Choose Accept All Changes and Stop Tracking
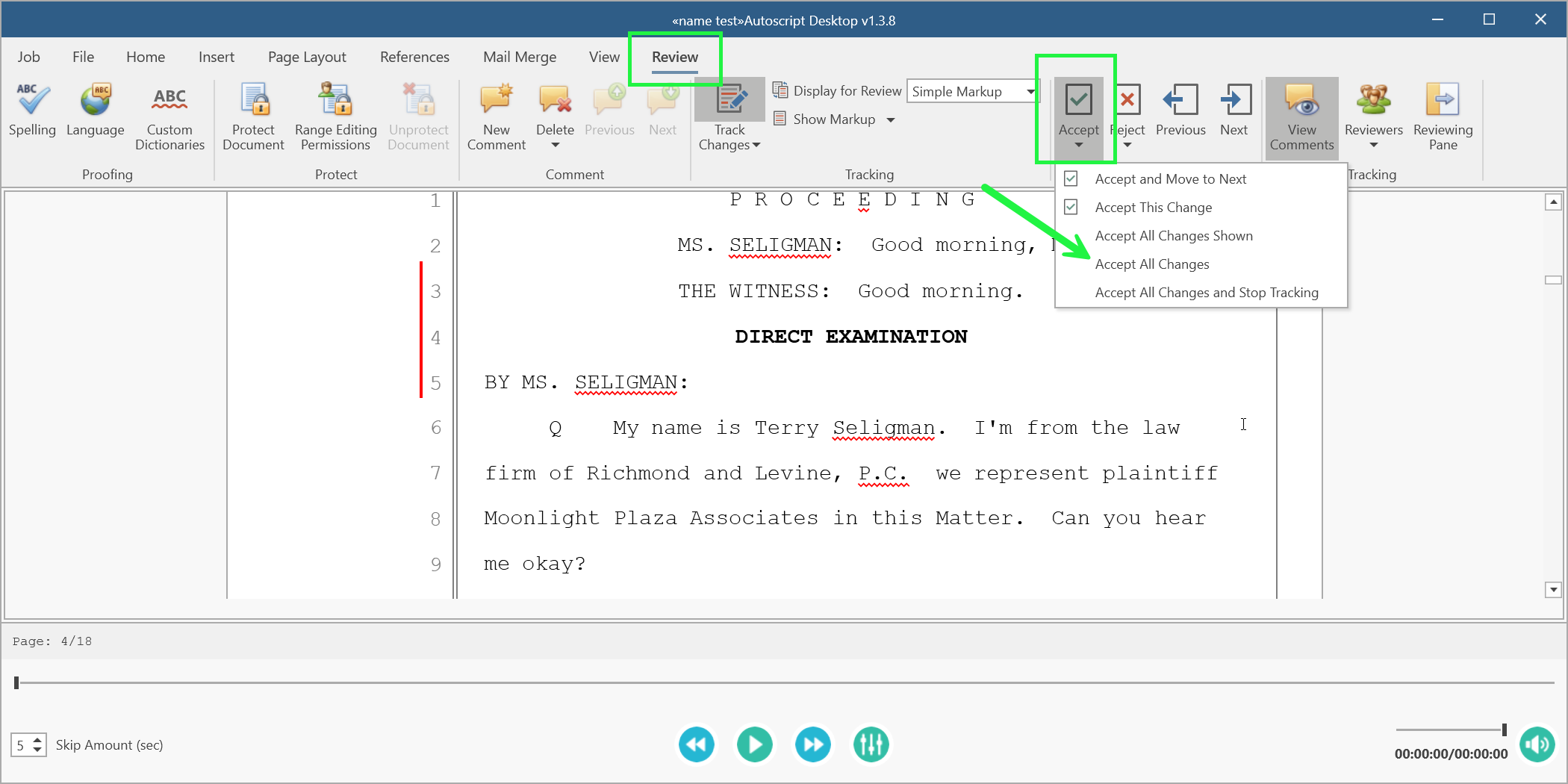 pos(1206,293)
